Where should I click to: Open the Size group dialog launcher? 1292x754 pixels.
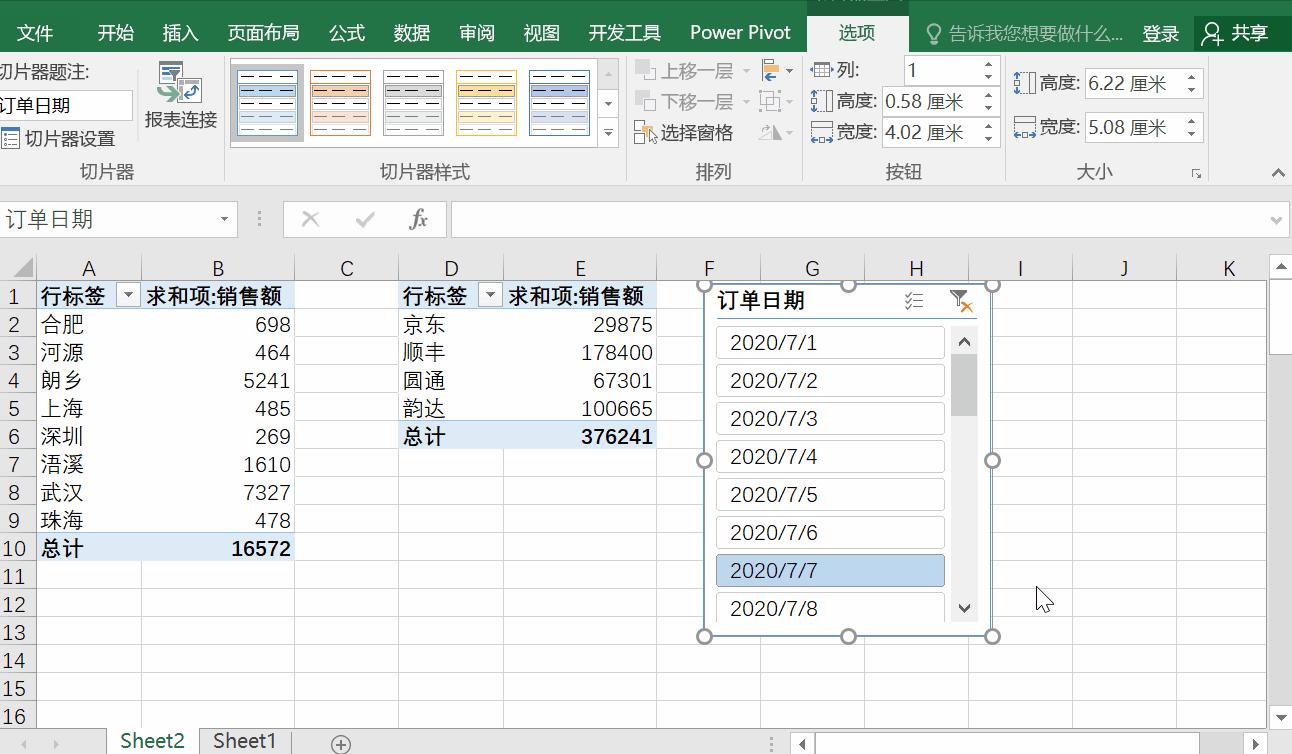[x=1196, y=174]
